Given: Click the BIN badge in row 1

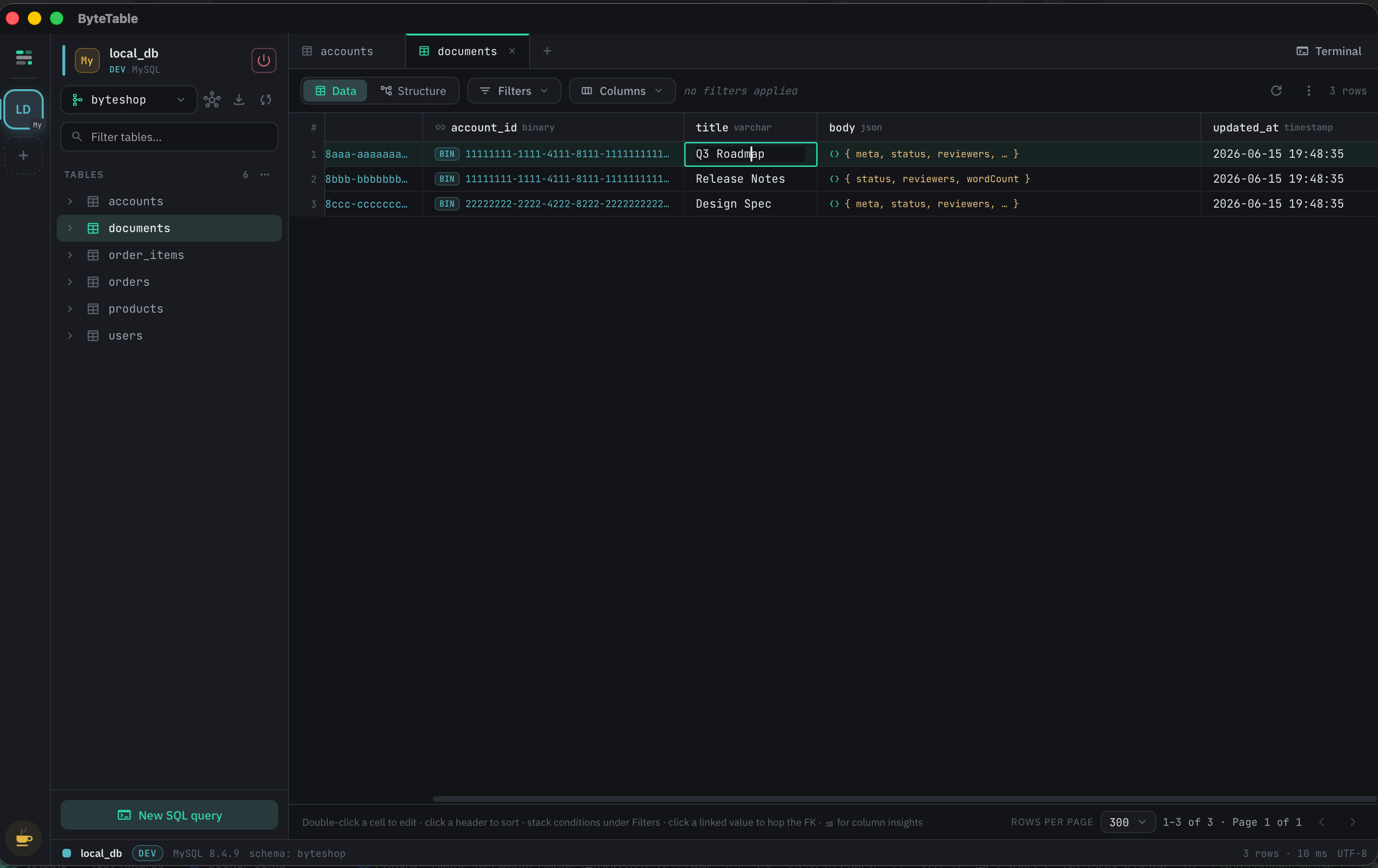Looking at the screenshot, I should [447, 154].
